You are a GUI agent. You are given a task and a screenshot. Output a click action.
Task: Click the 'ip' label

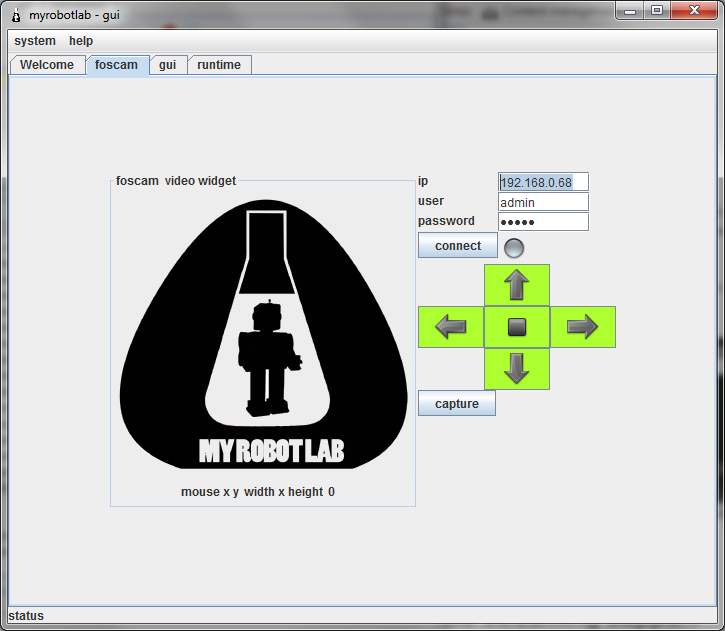(423, 181)
